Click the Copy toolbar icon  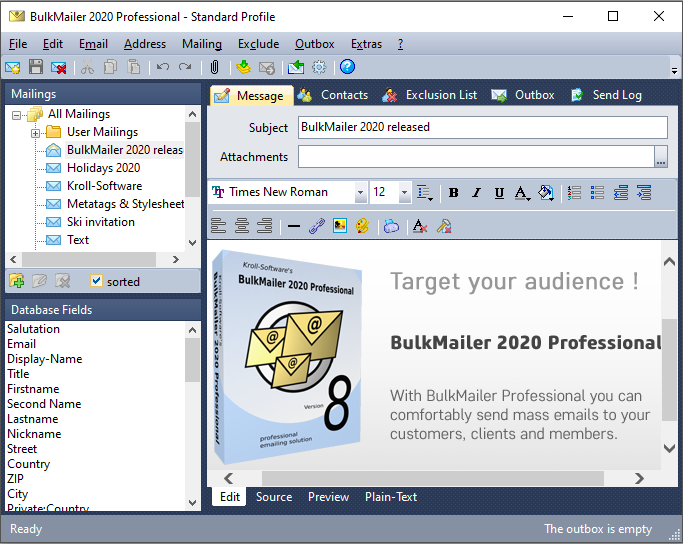(110, 67)
